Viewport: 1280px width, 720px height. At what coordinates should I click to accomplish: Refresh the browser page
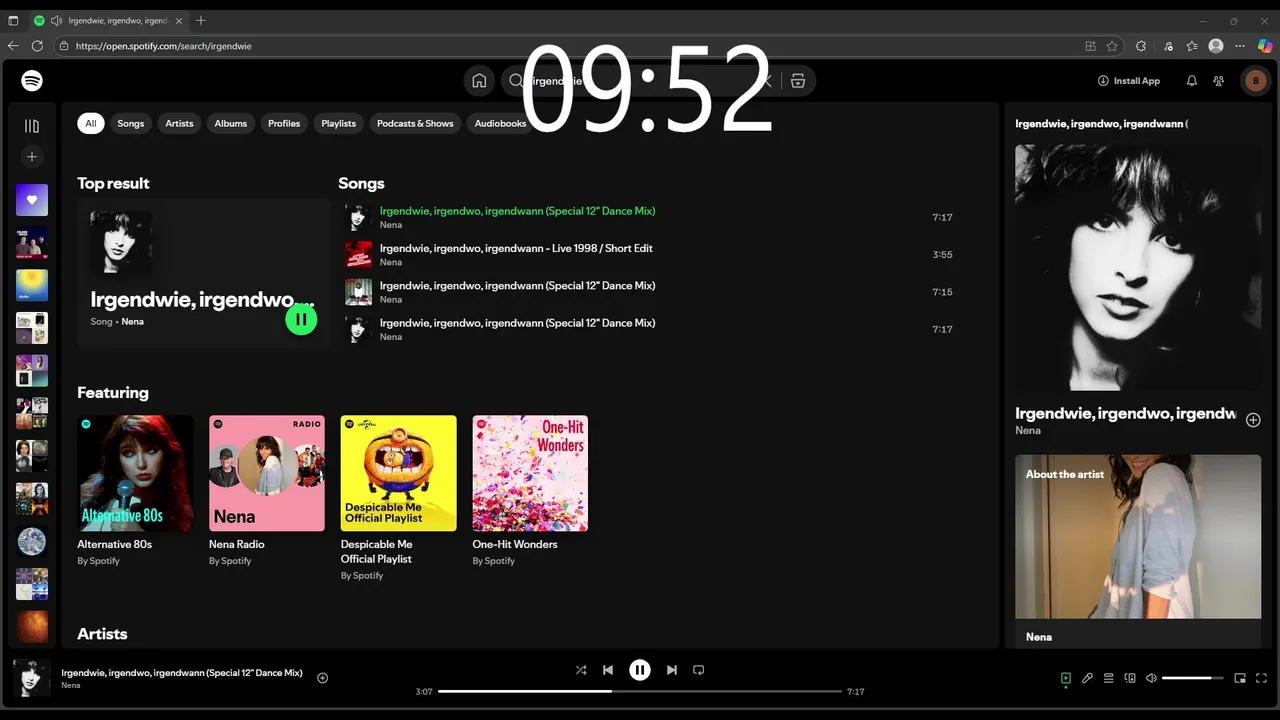pos(37,46)
